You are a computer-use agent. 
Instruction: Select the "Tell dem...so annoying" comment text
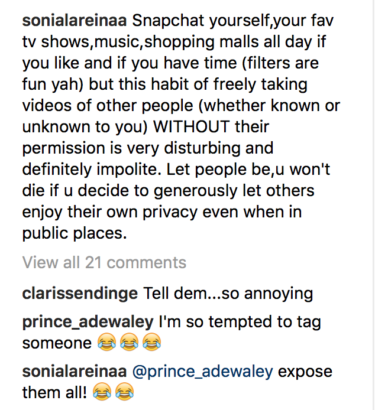click(228, 294)
